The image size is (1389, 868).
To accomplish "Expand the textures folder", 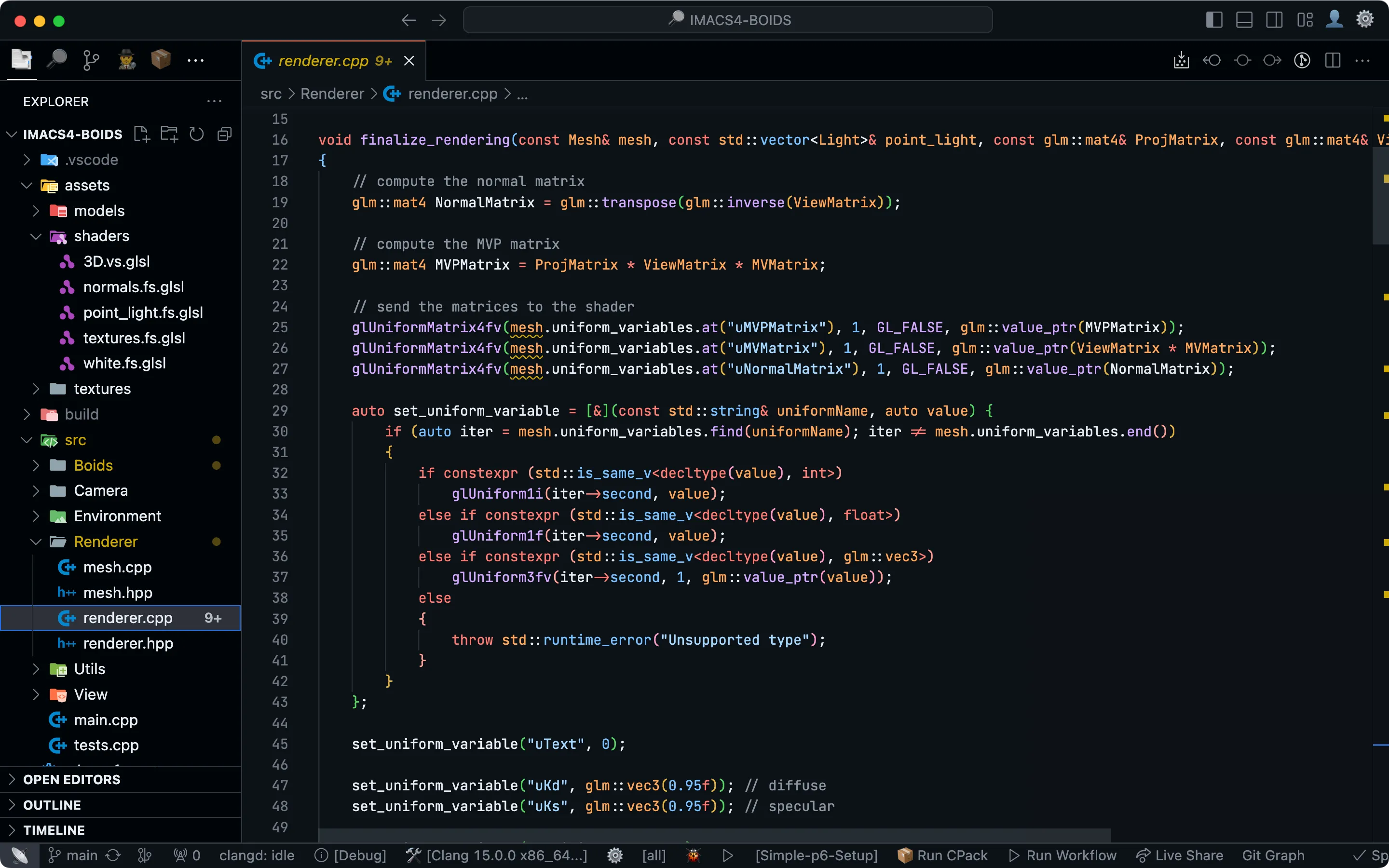I will [x=102, y=389].
